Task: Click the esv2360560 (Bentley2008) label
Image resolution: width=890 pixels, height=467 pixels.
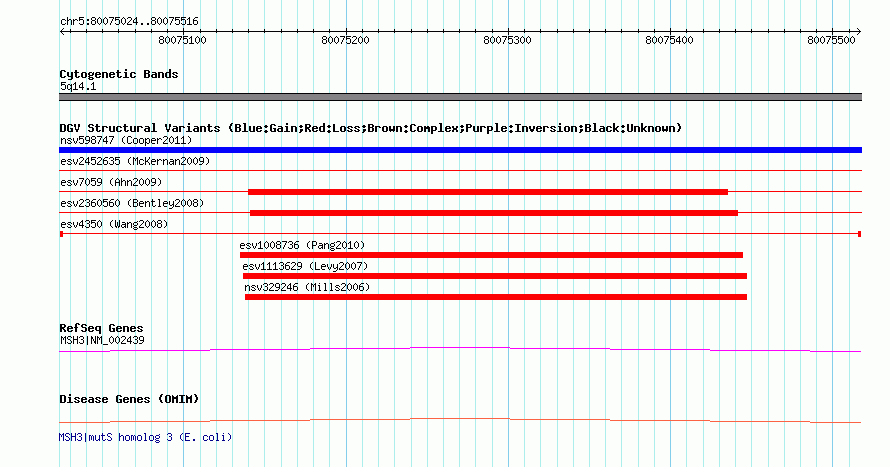Action: click(132, 203)
